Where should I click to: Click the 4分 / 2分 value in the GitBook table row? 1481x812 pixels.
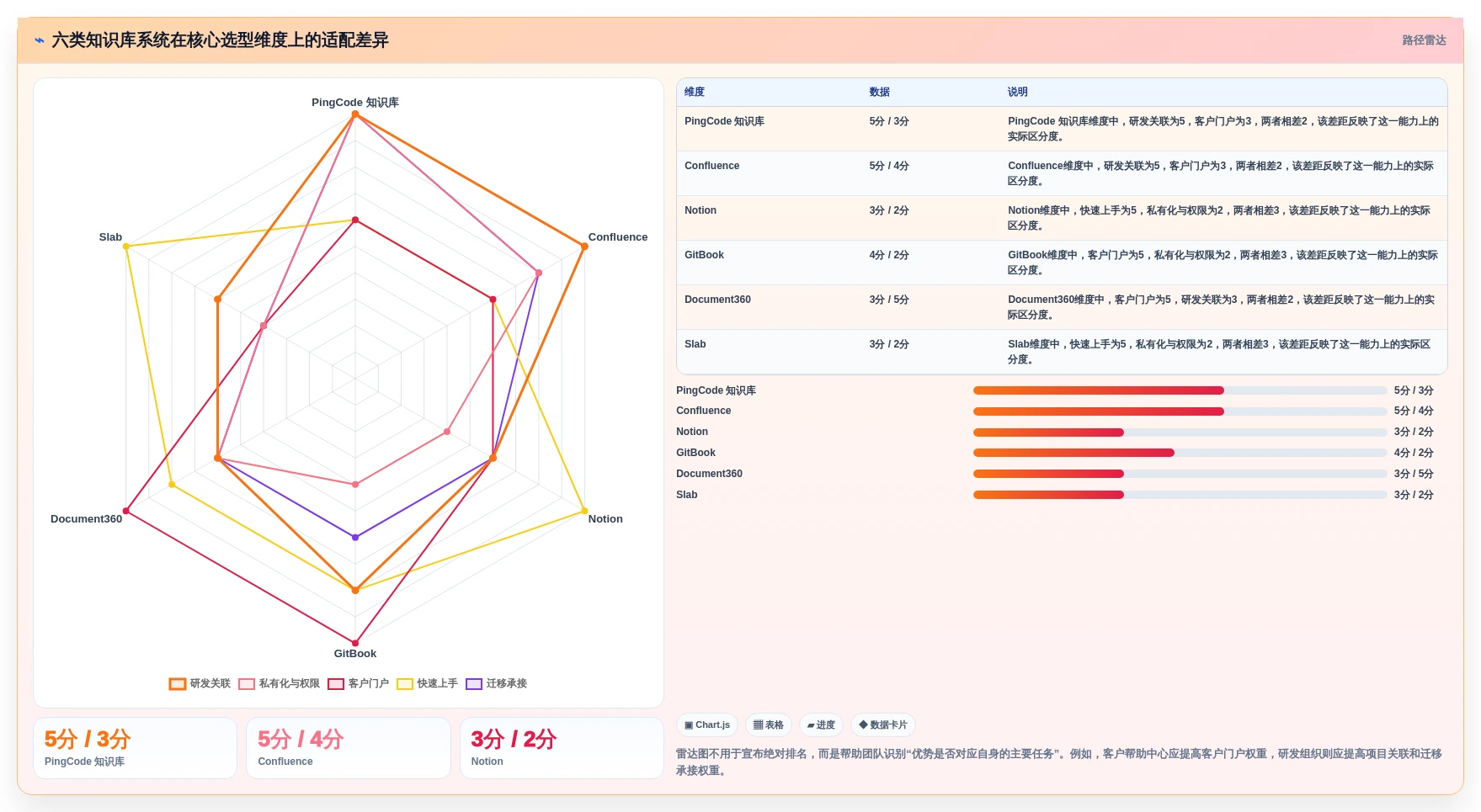(x=889, y=255)
